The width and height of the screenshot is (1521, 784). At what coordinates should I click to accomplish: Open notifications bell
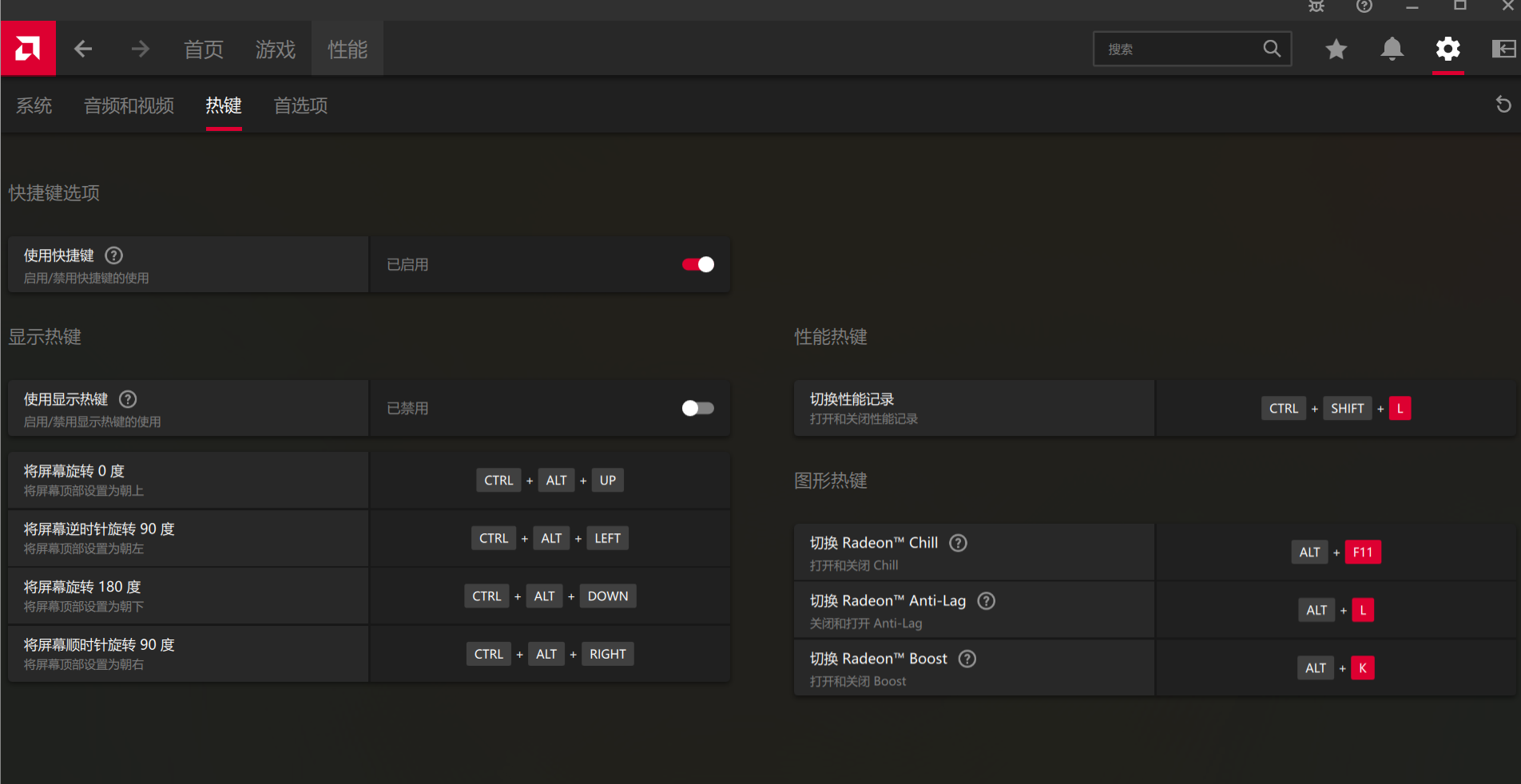click(x=1392, y=49)
